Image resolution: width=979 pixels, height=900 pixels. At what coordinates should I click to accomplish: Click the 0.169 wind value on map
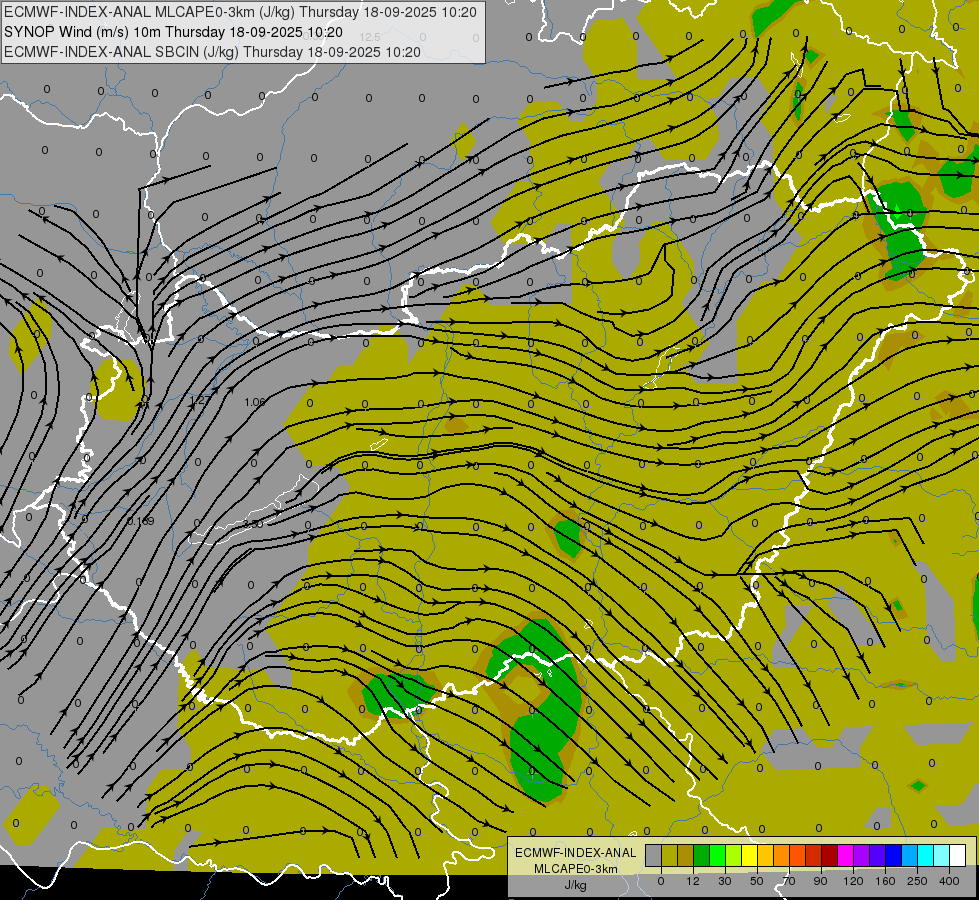click(x=140, y=521)
